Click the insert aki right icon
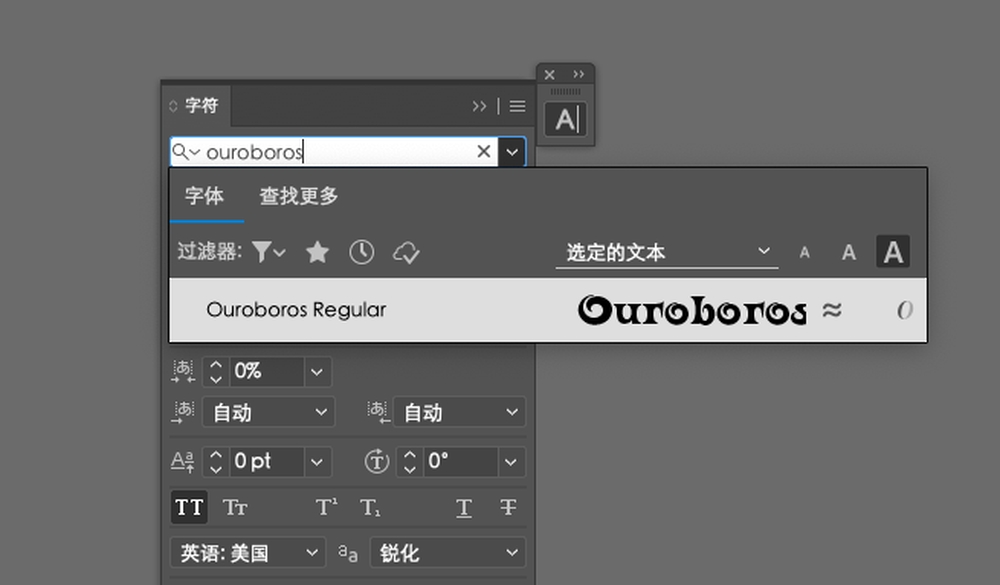This screenshot has height=585, width=1000. (378, 412)
